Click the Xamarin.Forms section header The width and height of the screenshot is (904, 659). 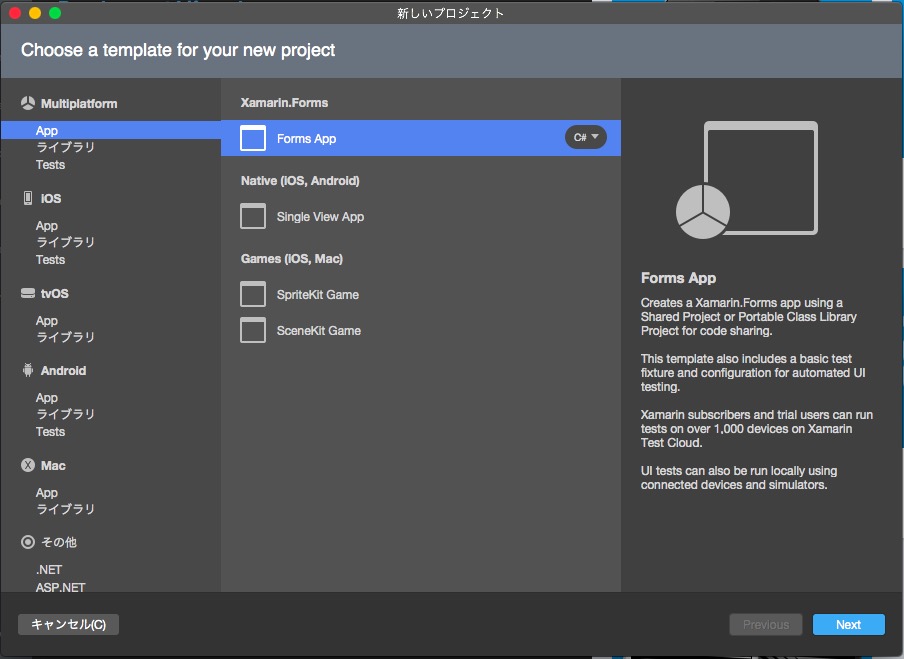[x=284, y=103]
